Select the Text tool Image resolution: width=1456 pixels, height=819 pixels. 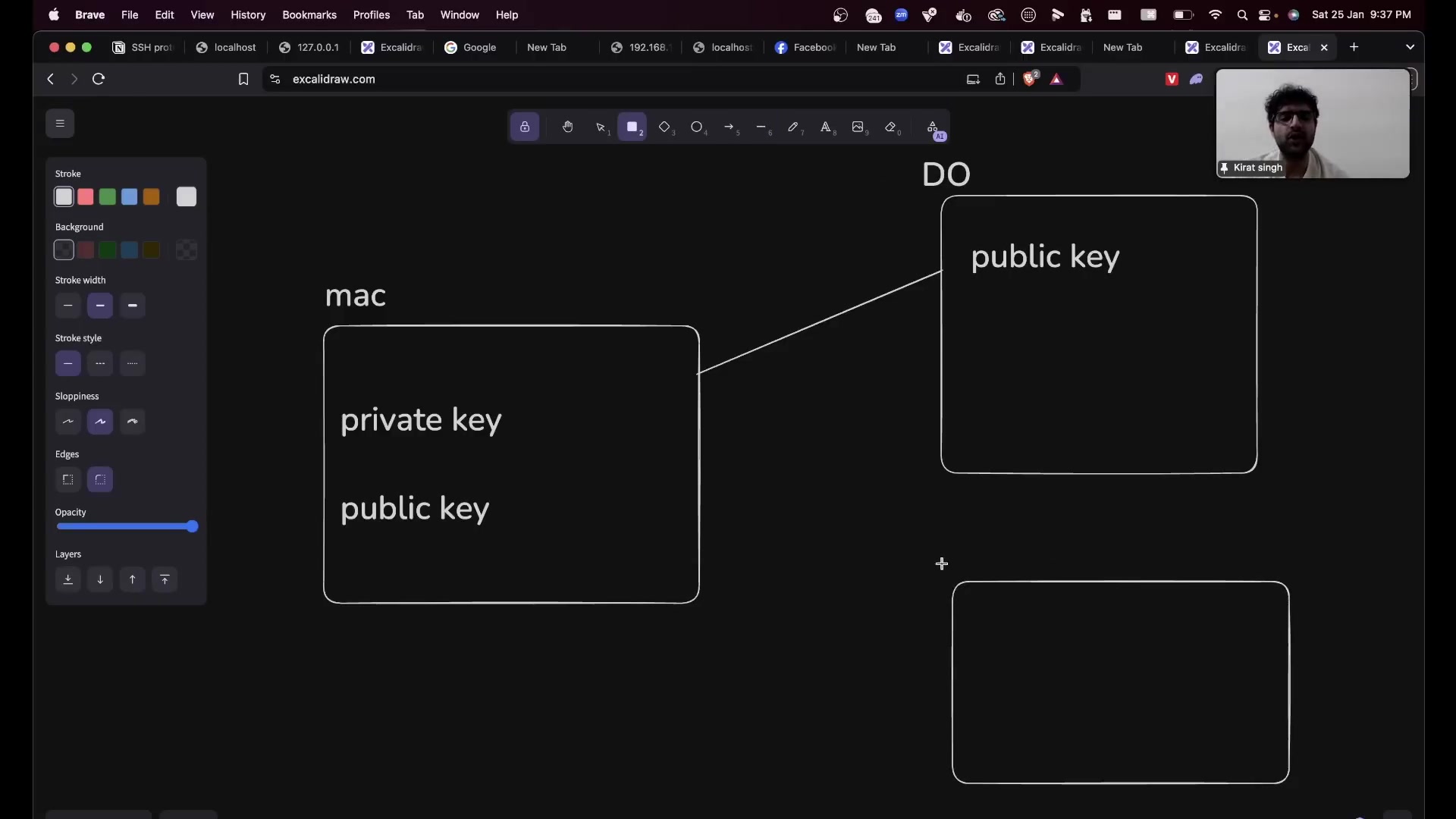[826, 127]
